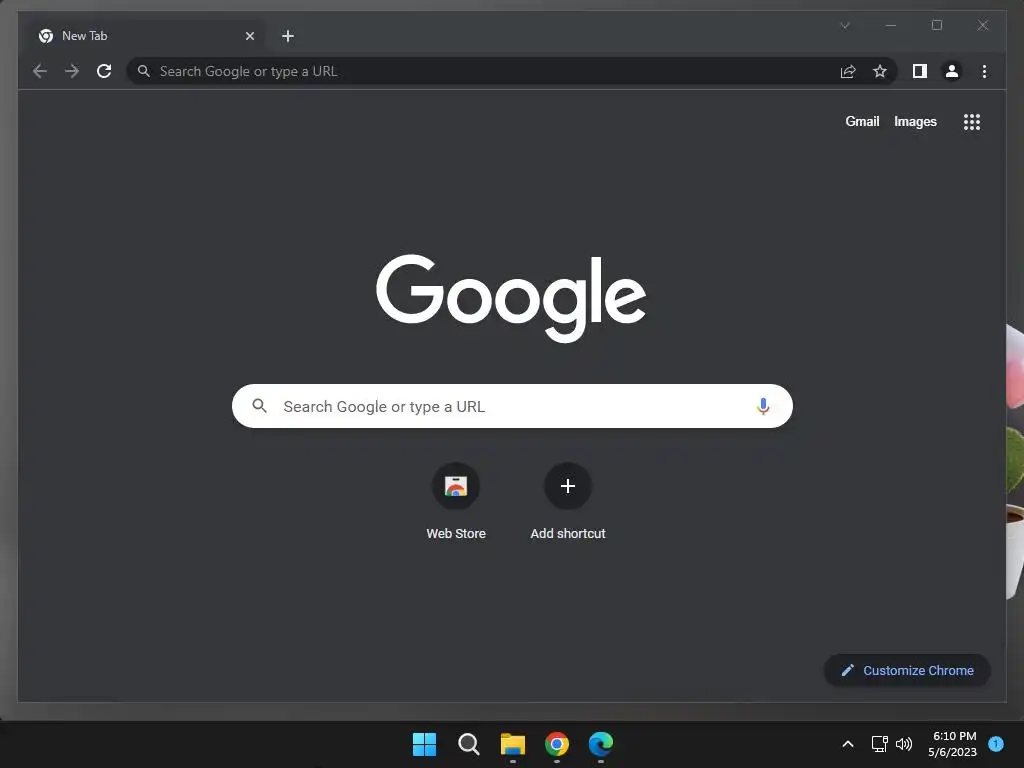Open the Google apps grid
This screenshot has width=1024, height=768.
point(972,122)
